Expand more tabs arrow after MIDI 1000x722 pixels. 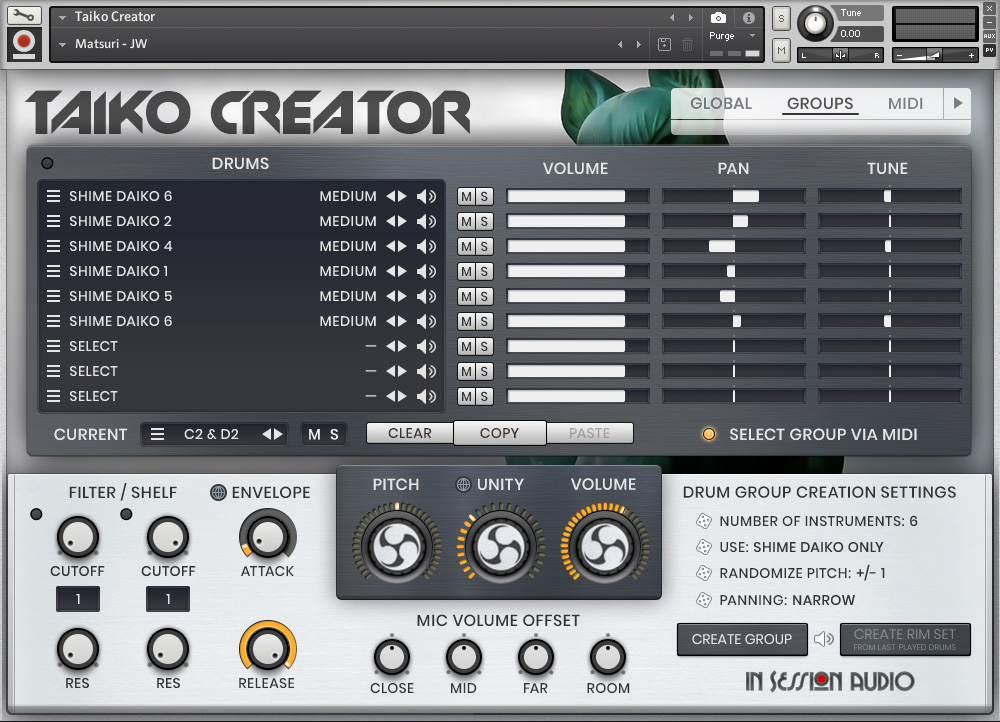coord(957,103)
